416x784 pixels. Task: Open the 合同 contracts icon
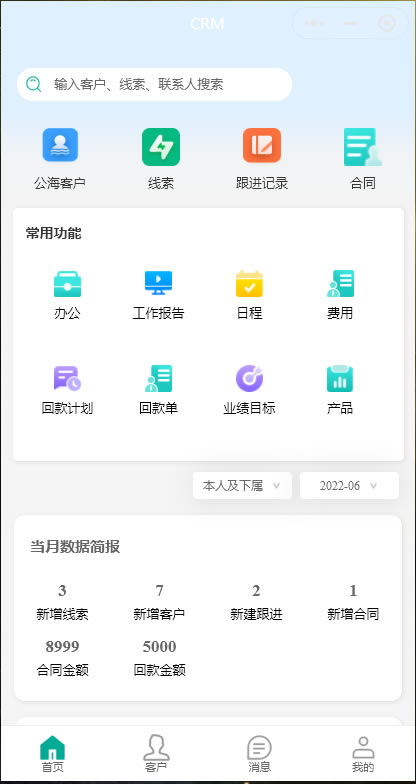[x=362, y=146]
